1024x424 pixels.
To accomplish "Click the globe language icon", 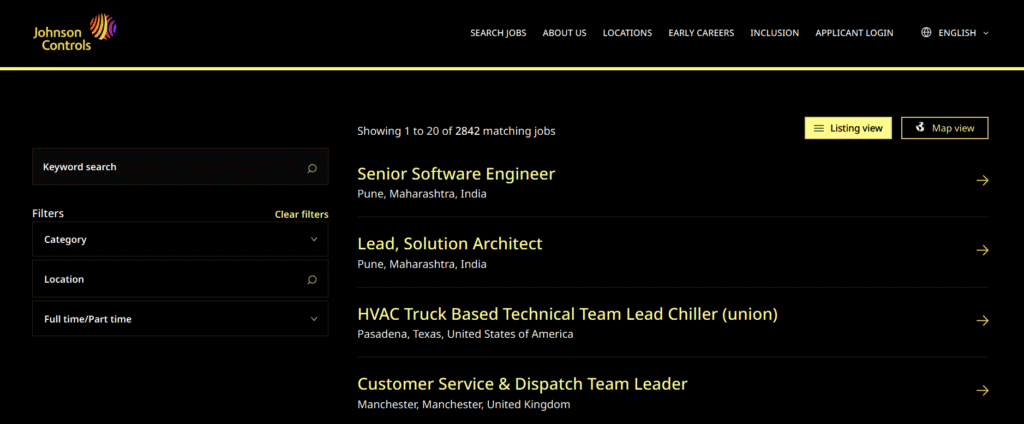I will [x=926, y=33].
